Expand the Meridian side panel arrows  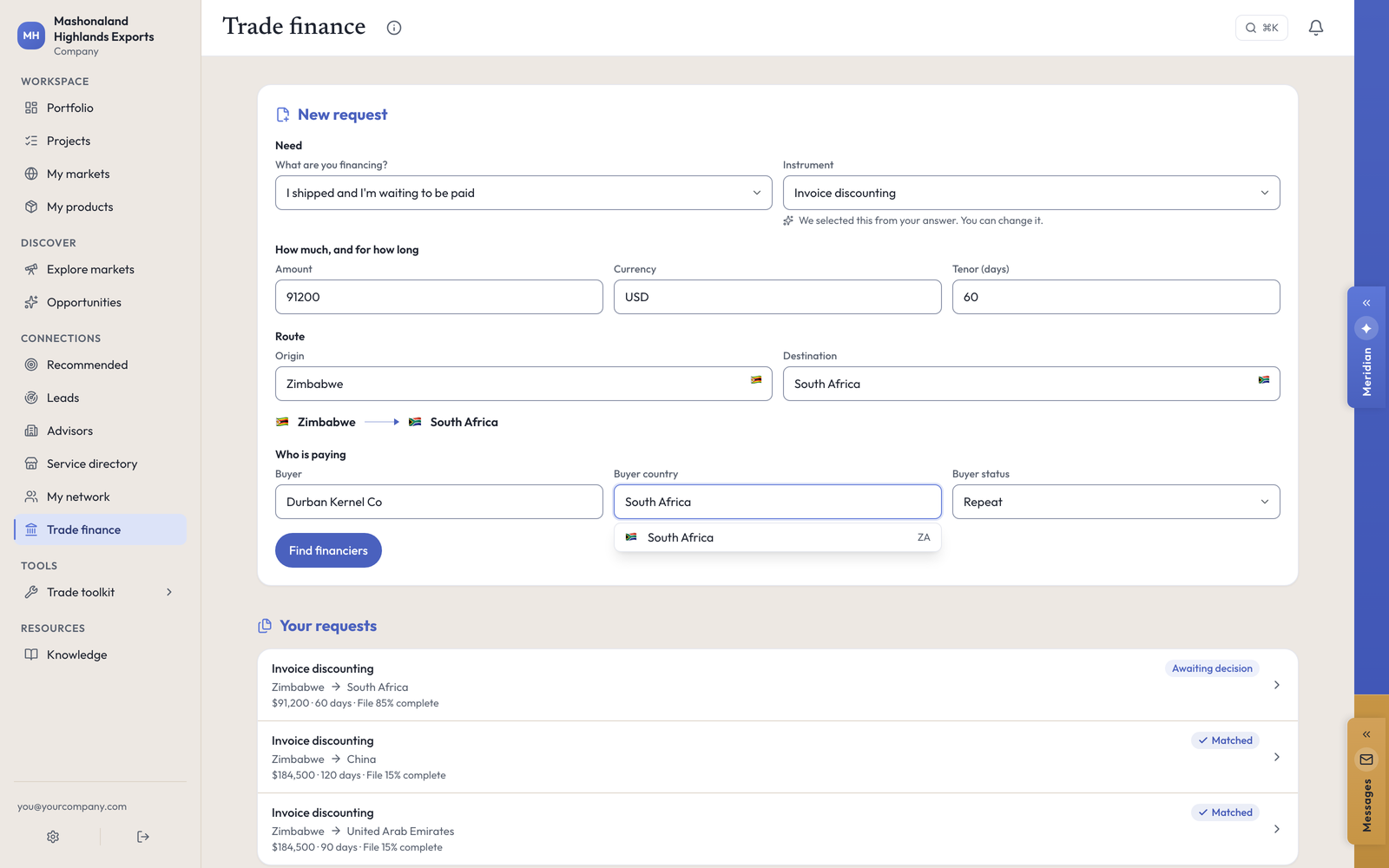click(x=1366, y=303)
